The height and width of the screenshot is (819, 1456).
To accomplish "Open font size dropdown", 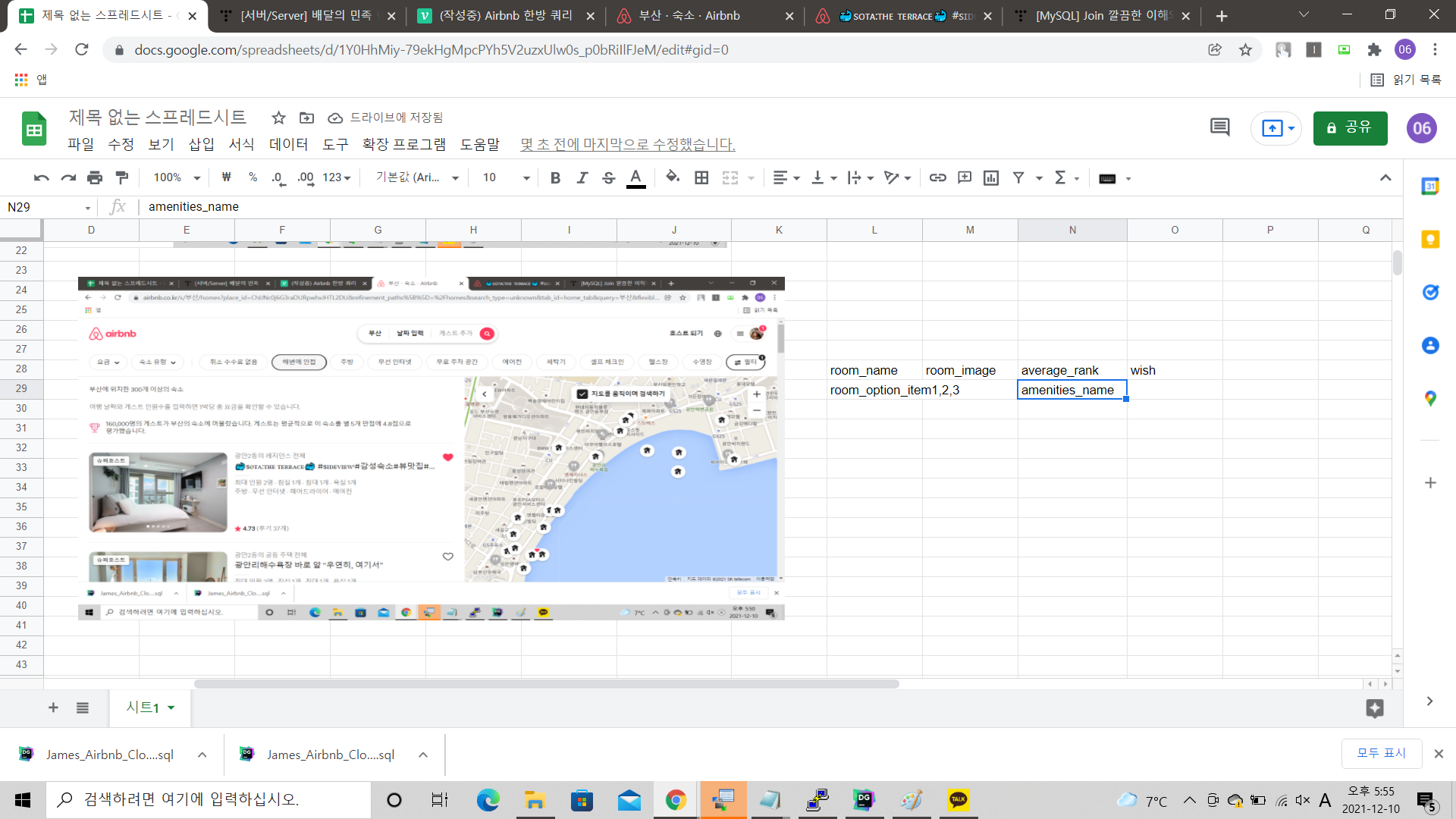I will (506, 177).
